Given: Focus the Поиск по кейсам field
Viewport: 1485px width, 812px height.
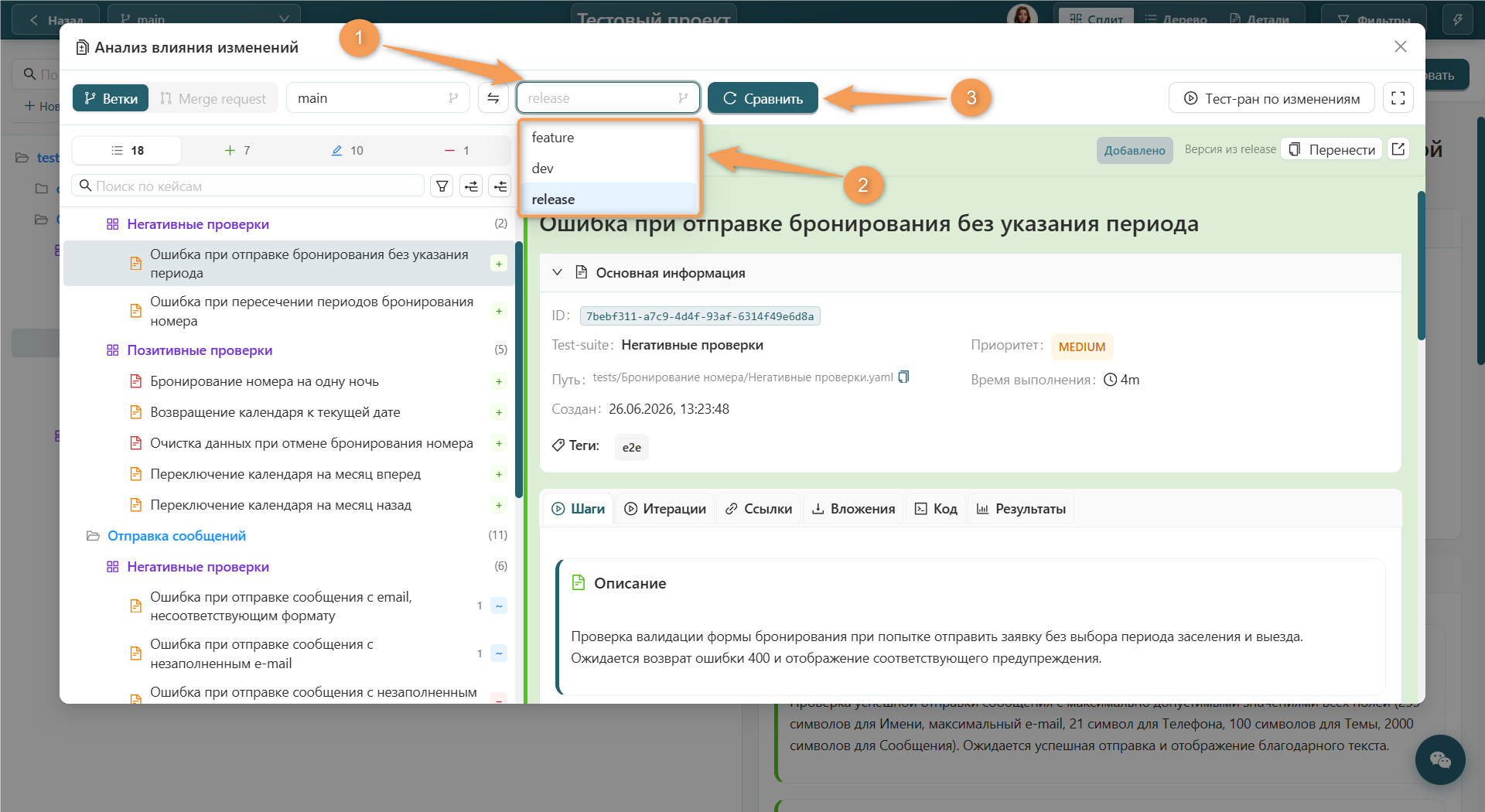Looking at the screenshot, I should tap(247, 186).
